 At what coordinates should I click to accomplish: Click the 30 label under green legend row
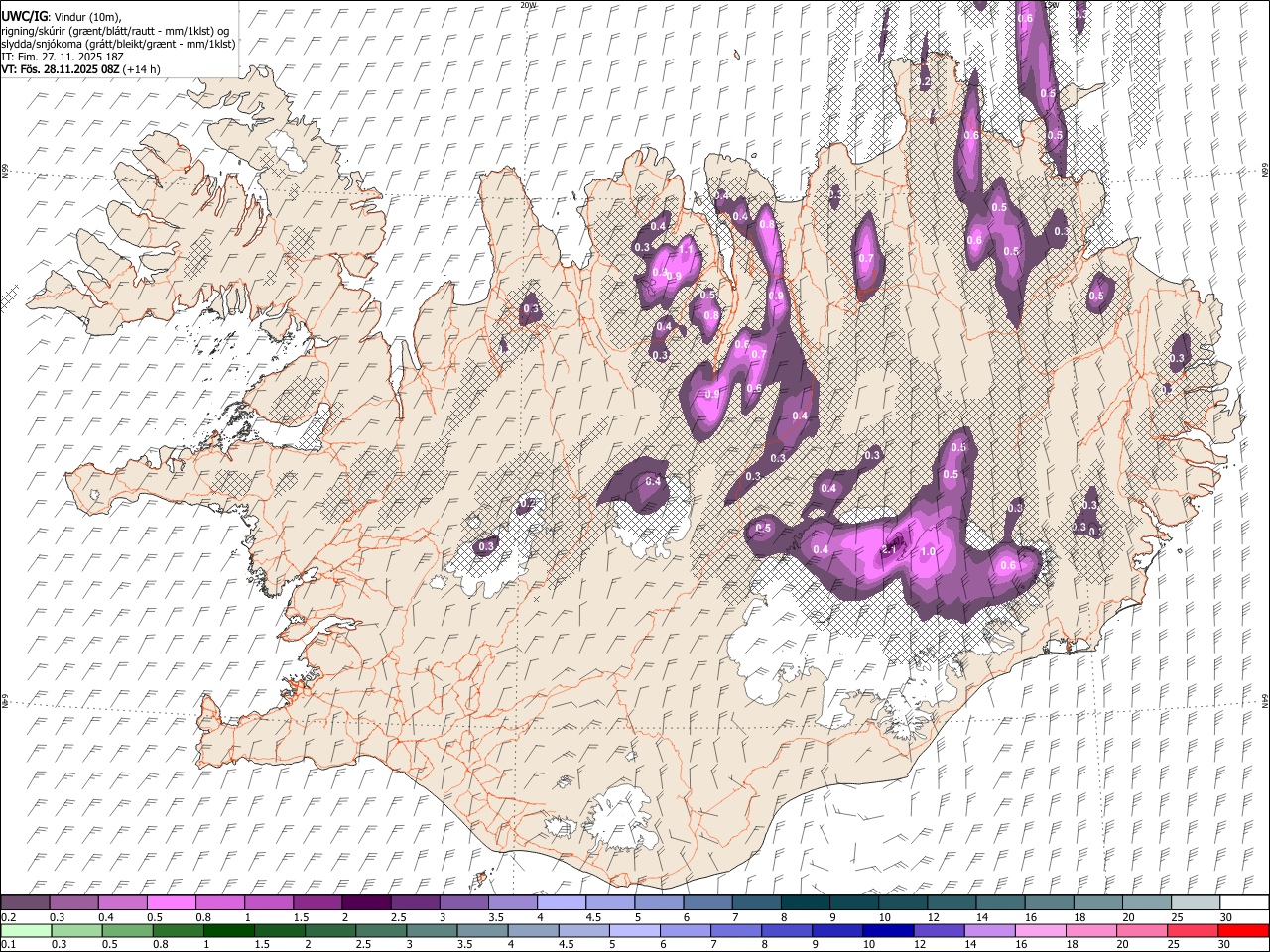pyautogui.click(x=1223, y=944)
